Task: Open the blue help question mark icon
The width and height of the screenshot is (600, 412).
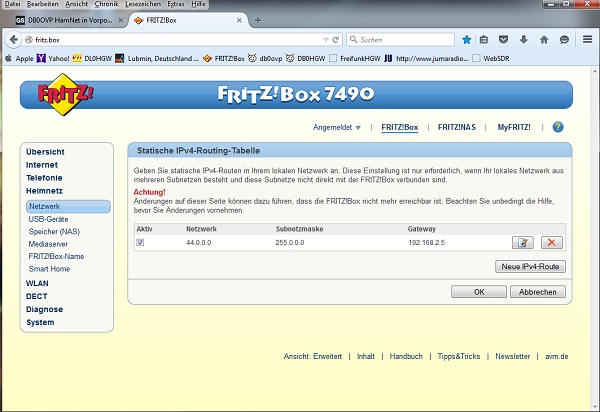Action: [x=558, y=127]
